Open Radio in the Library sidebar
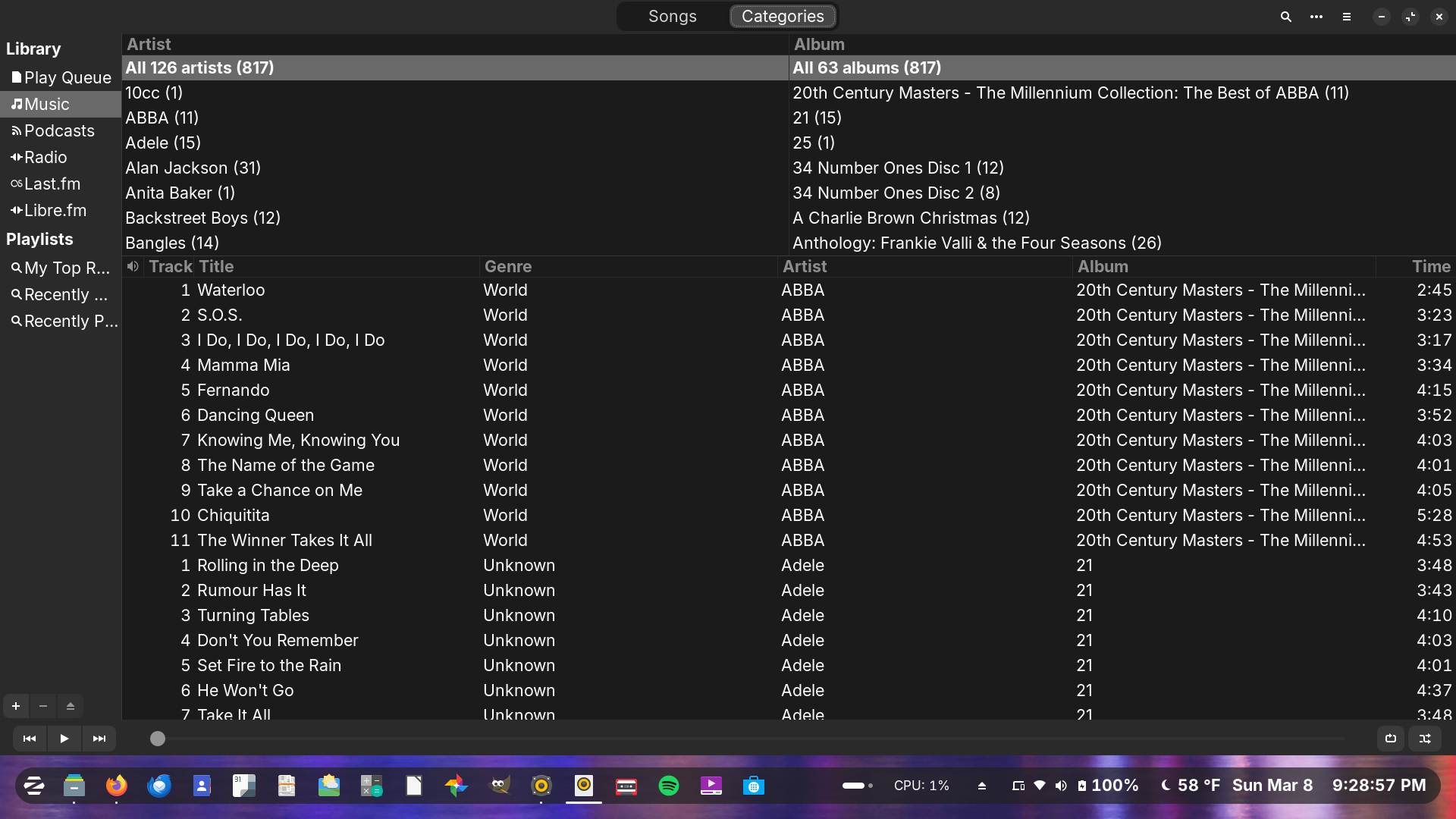 click(45, 157)
